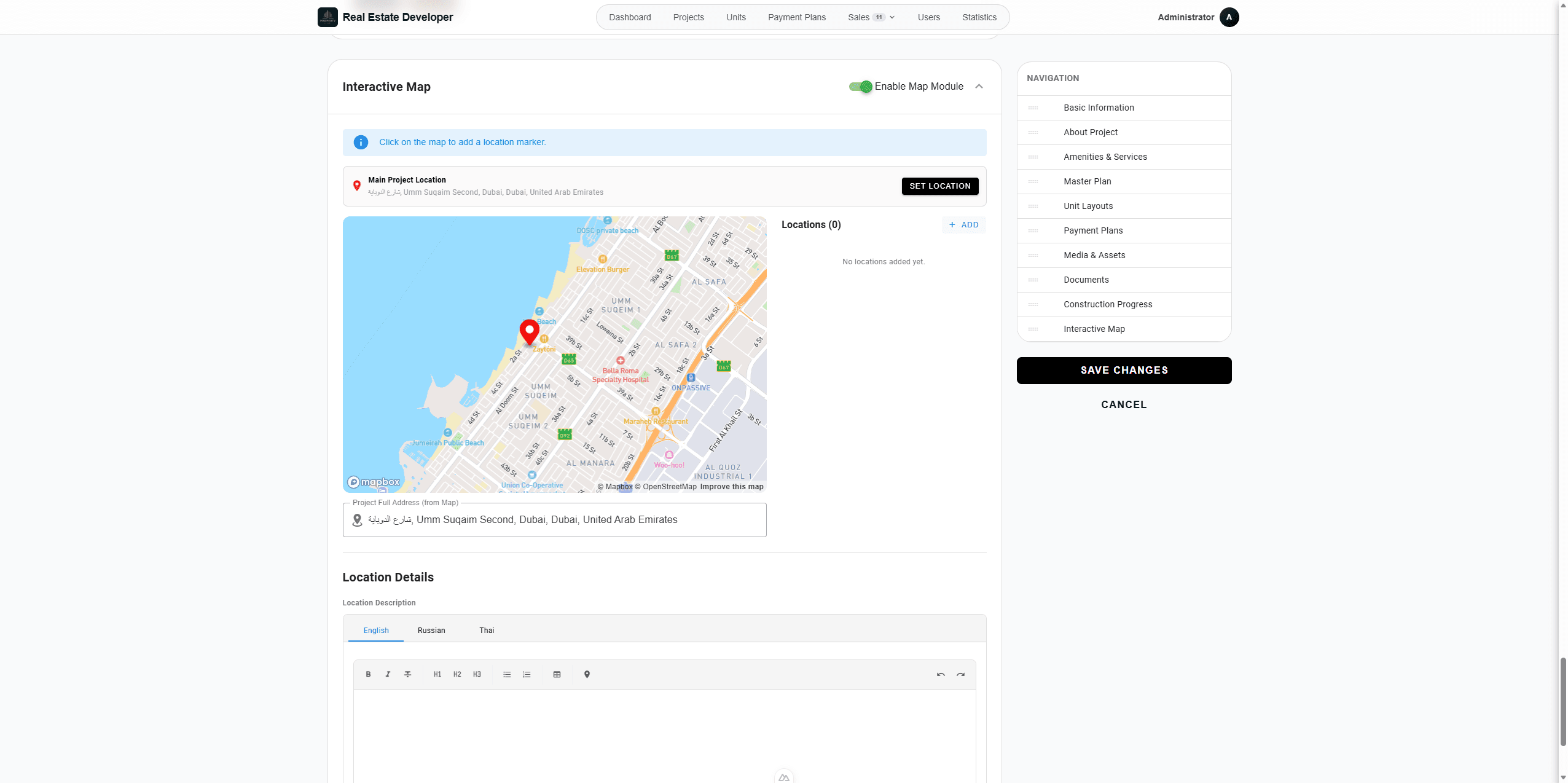Apply H1 heading style
The width and height of the screenshot is (1568, 783).
click(437, 674)
